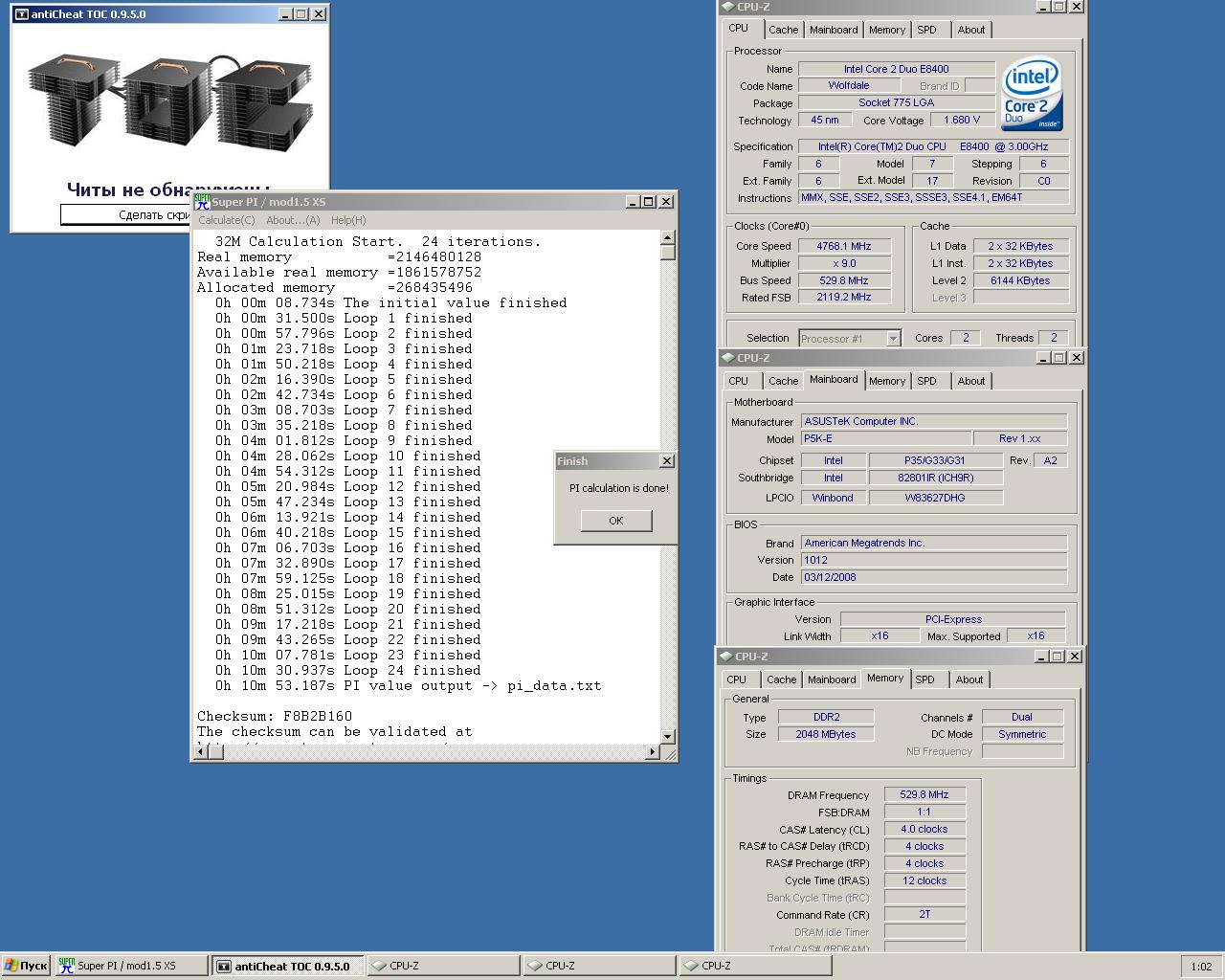Select SPD tab in bottom CPU-Z window
This screenshot has height=980, width=1225.
pos(924,679)
